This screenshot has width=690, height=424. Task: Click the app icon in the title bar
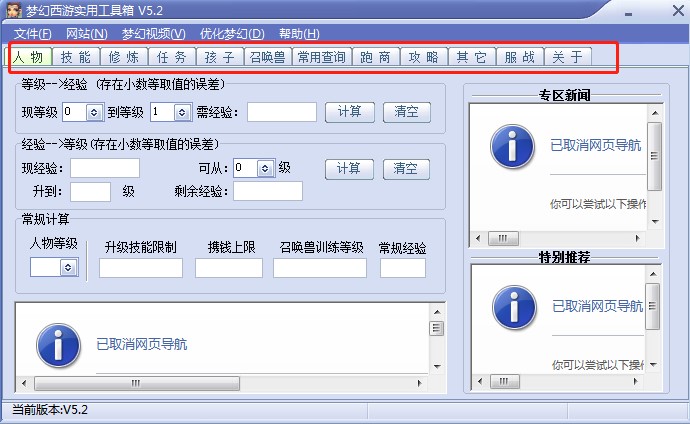(x=14, y=10)
